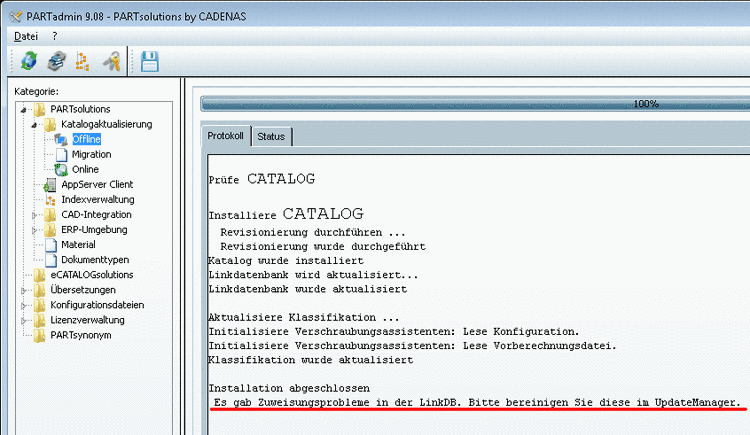Select the Offline tree item label
The image size is (750, 435).
point(87,139)
